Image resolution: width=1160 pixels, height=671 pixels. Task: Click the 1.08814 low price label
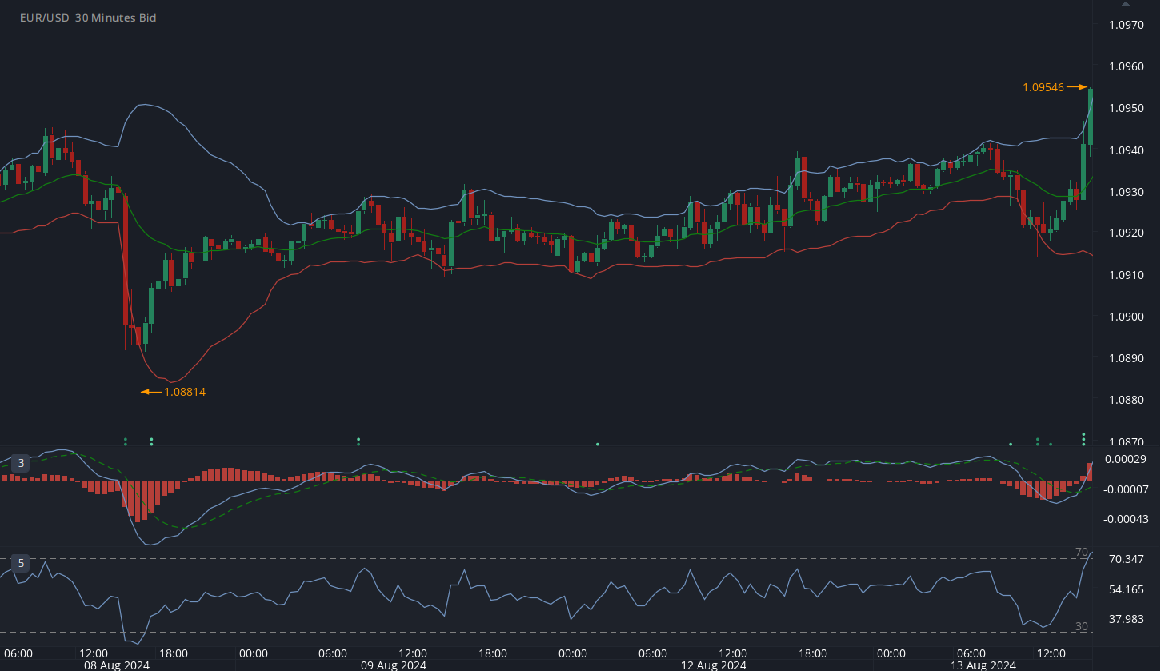tap(185, 392)
